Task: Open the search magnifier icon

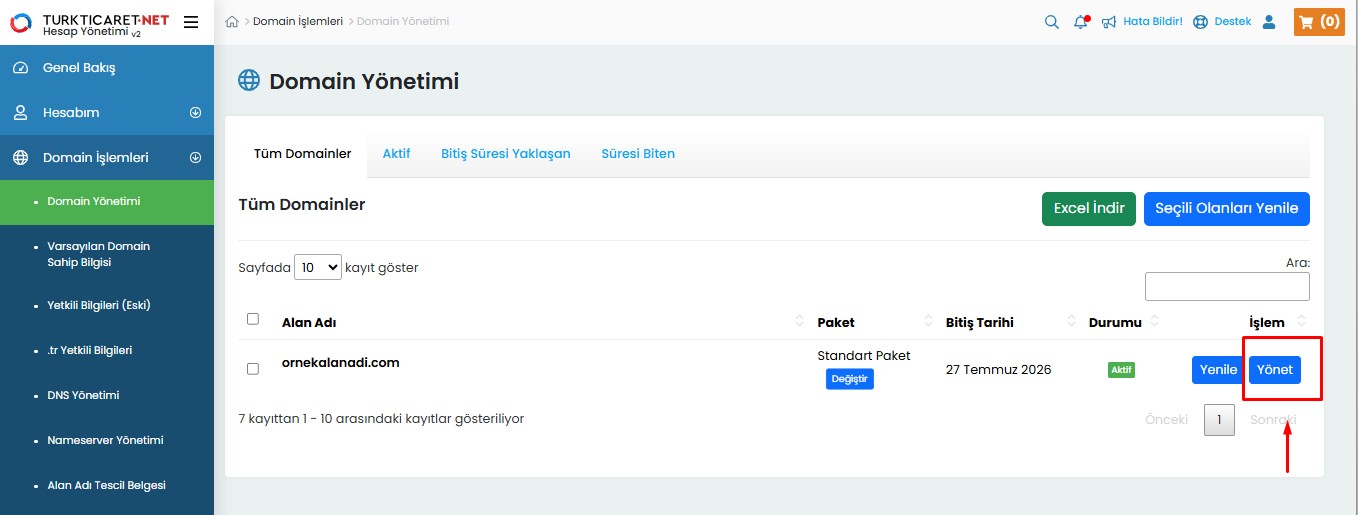Action: tap(1051, 22)
